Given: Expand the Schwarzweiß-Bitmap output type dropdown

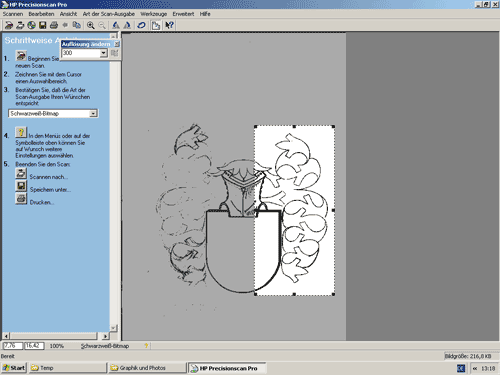Looking at the screenshot, I should pos(94,114).
